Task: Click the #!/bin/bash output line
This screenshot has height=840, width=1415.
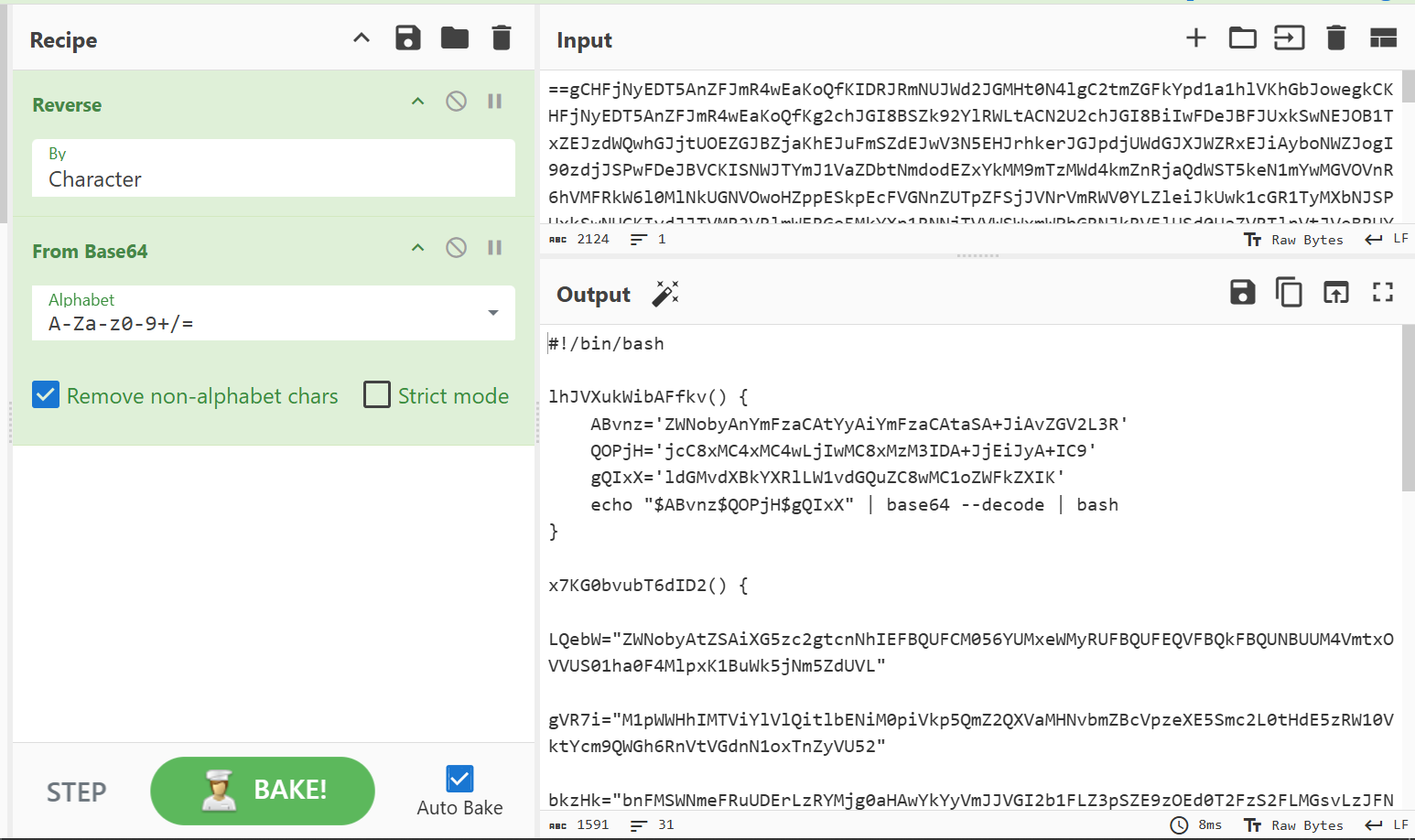Action: coord(606,344)
